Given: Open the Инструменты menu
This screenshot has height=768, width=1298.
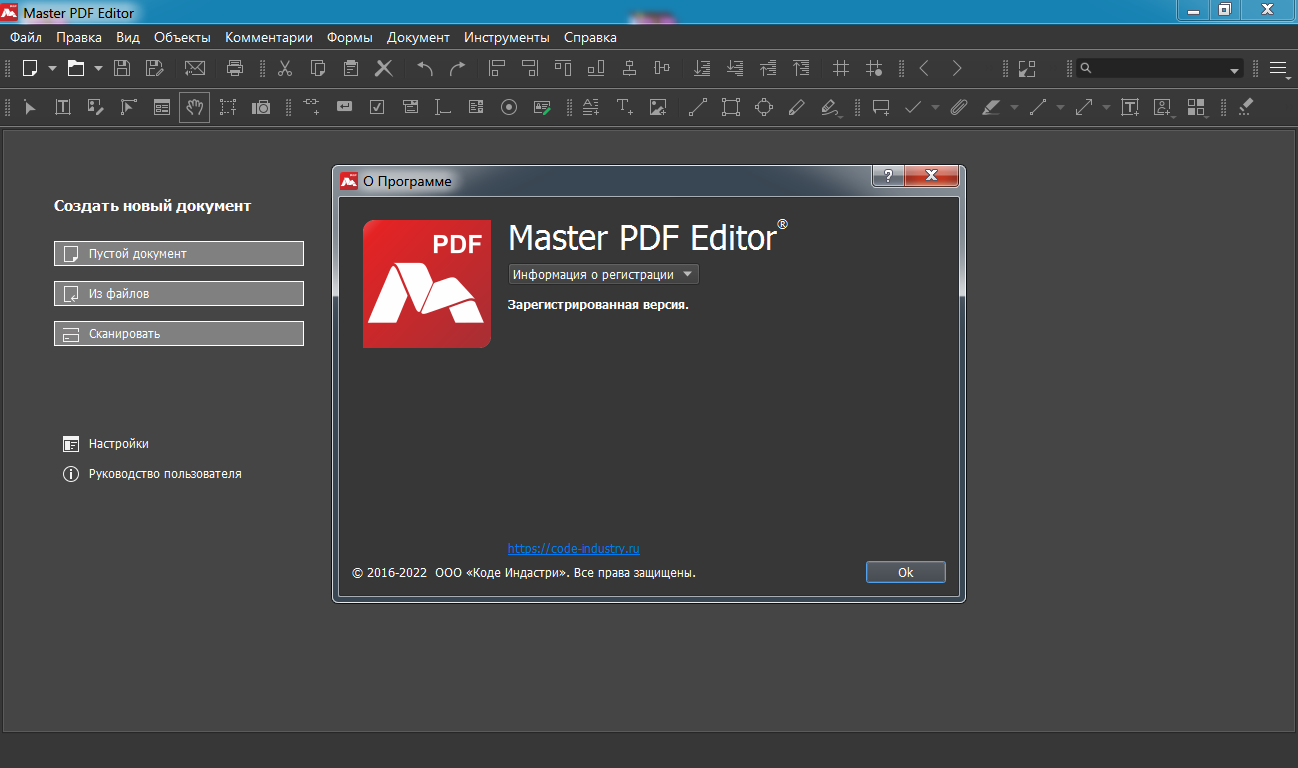Looking at the screenshot, I should 507,37.
